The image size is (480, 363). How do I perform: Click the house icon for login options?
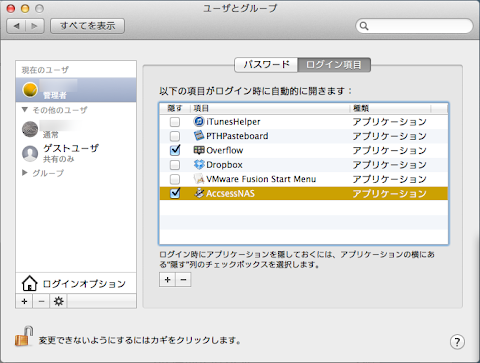[29, 283]
